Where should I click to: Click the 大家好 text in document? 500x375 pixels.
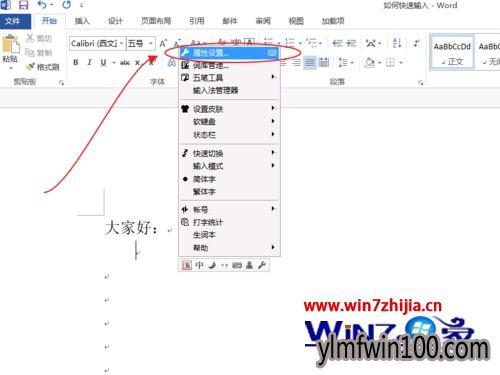click(x=128, y=228)
